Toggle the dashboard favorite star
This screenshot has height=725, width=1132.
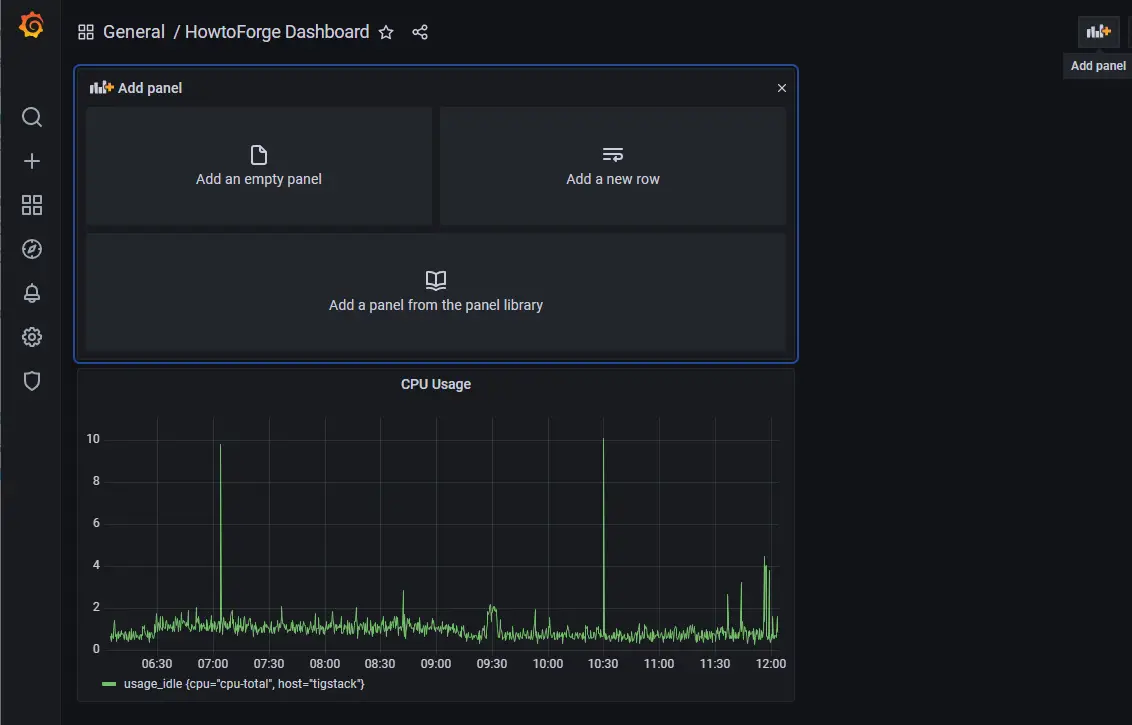tap(386, 32)
